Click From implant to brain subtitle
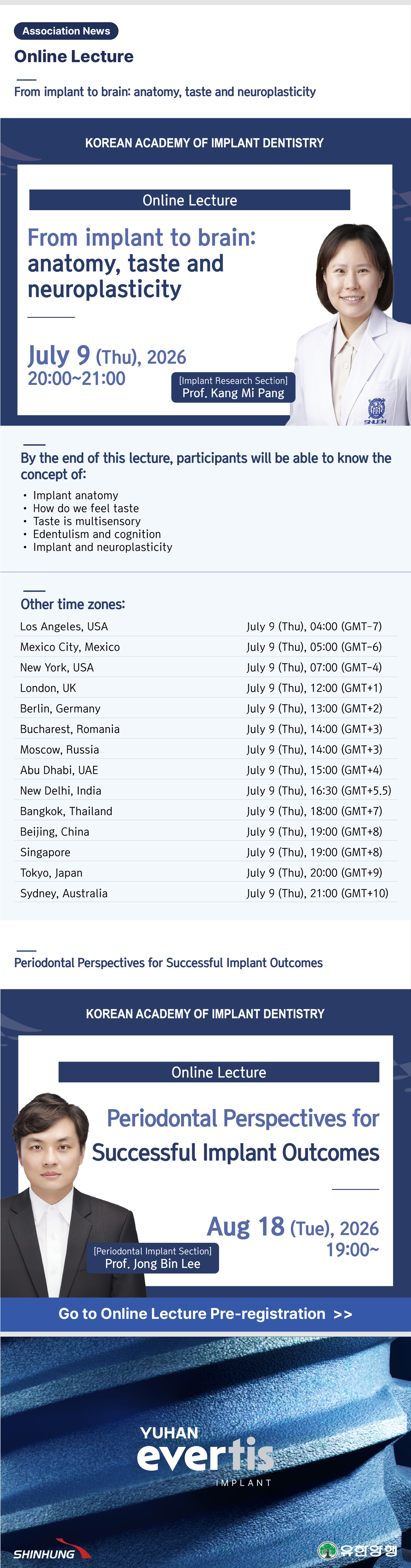 point(164,92)
